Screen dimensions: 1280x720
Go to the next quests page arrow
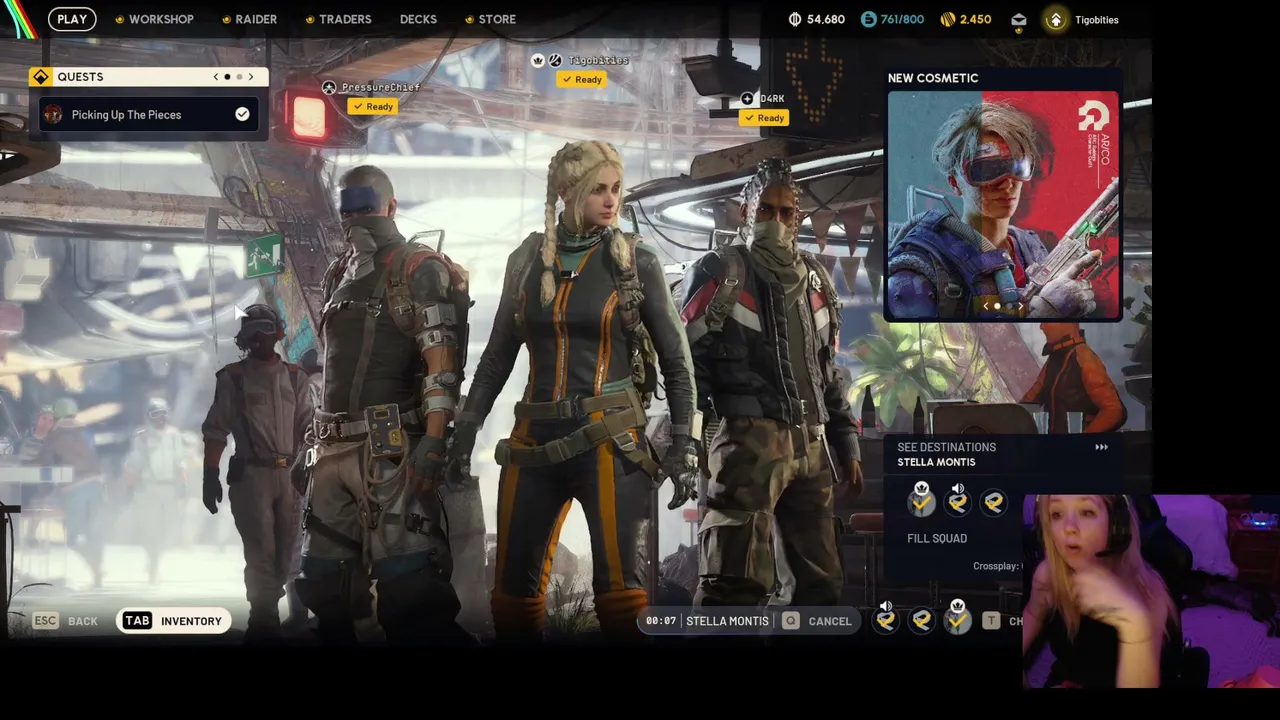(x=251, y=77)
